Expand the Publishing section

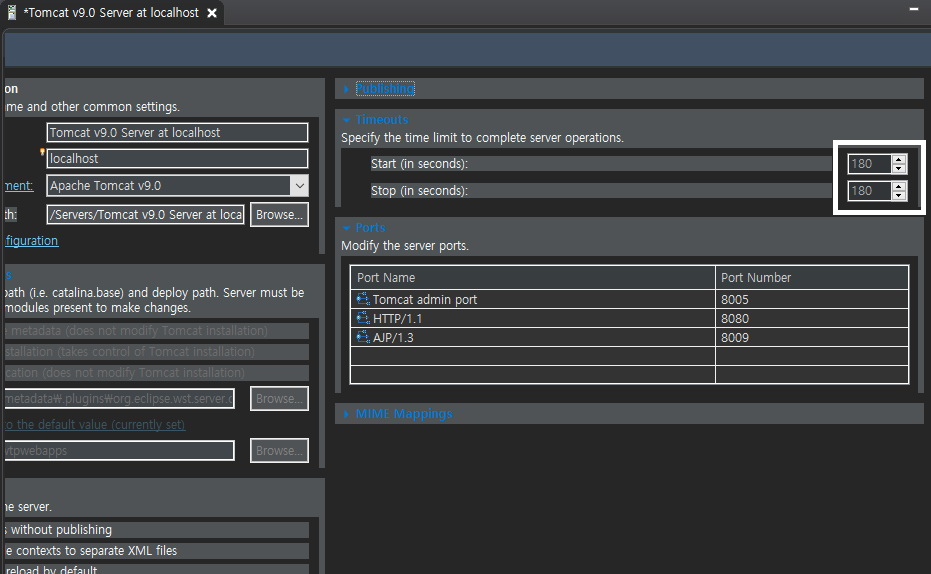[346, 89]
